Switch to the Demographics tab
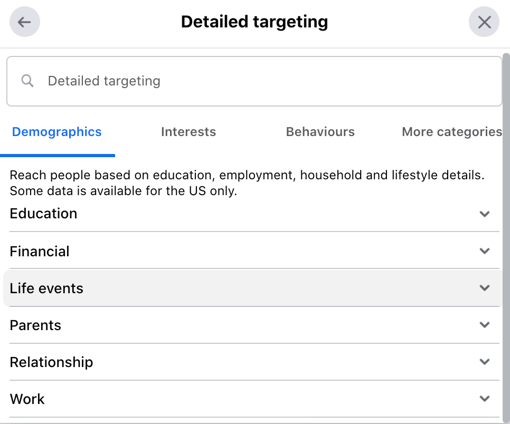 pyautogui.click(x=57, y=132)
